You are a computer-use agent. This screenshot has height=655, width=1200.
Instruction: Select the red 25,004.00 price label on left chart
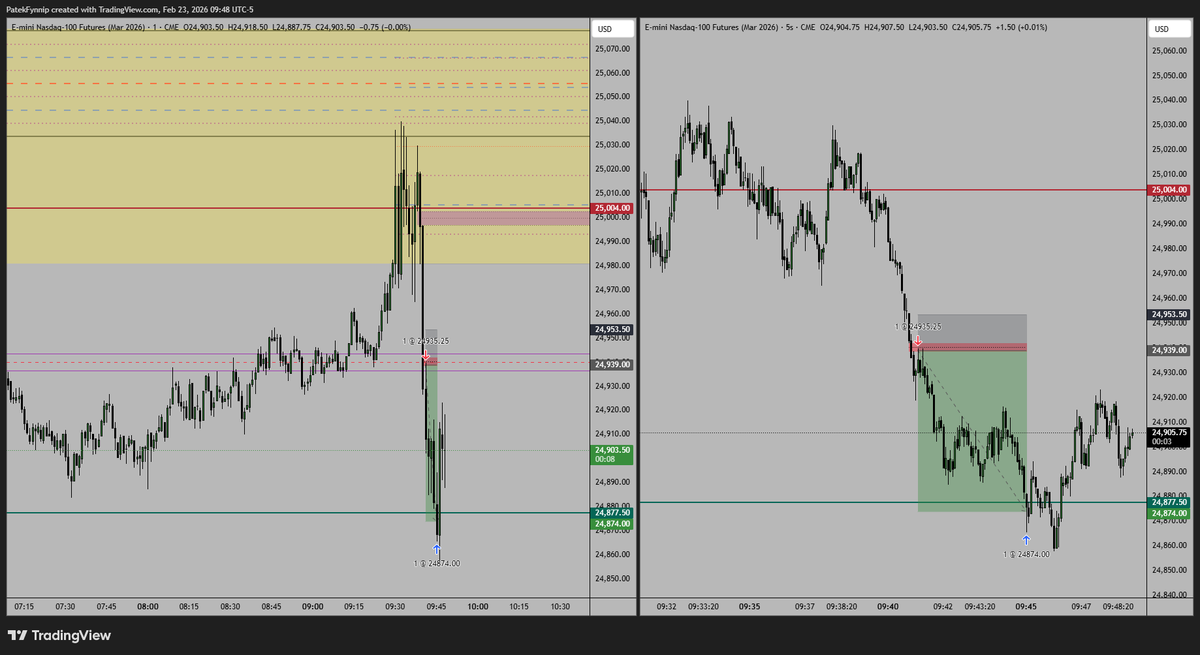(x=613, y=208)
